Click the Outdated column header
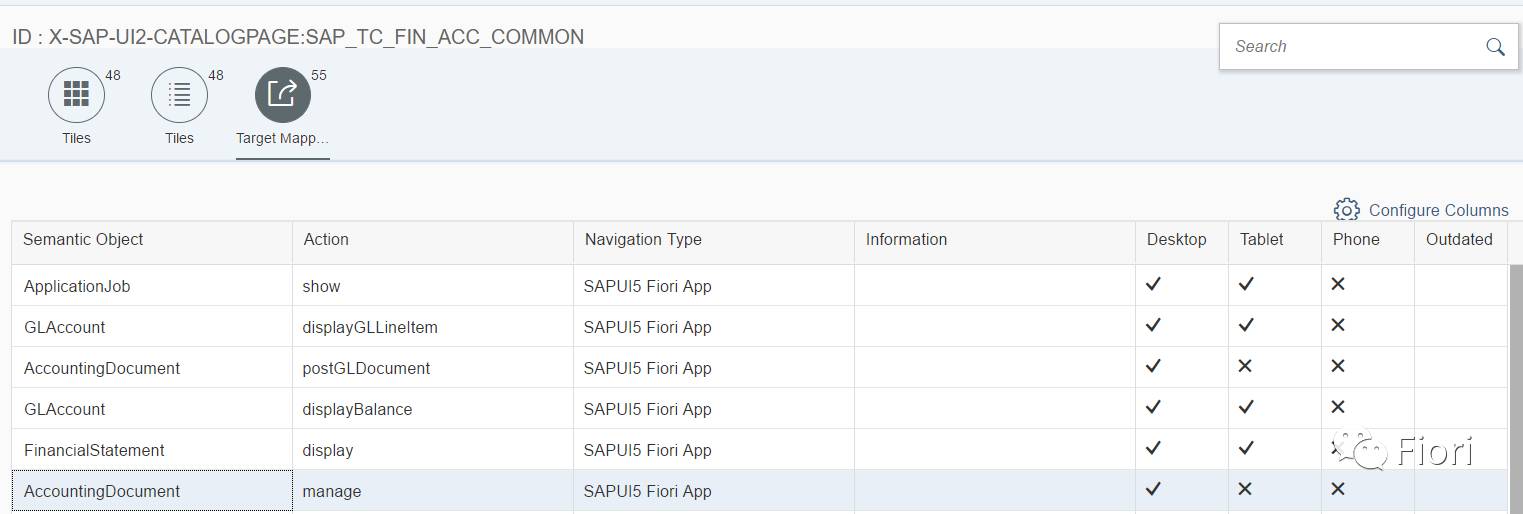The image size is (1523, 514). pos(1459,240)
